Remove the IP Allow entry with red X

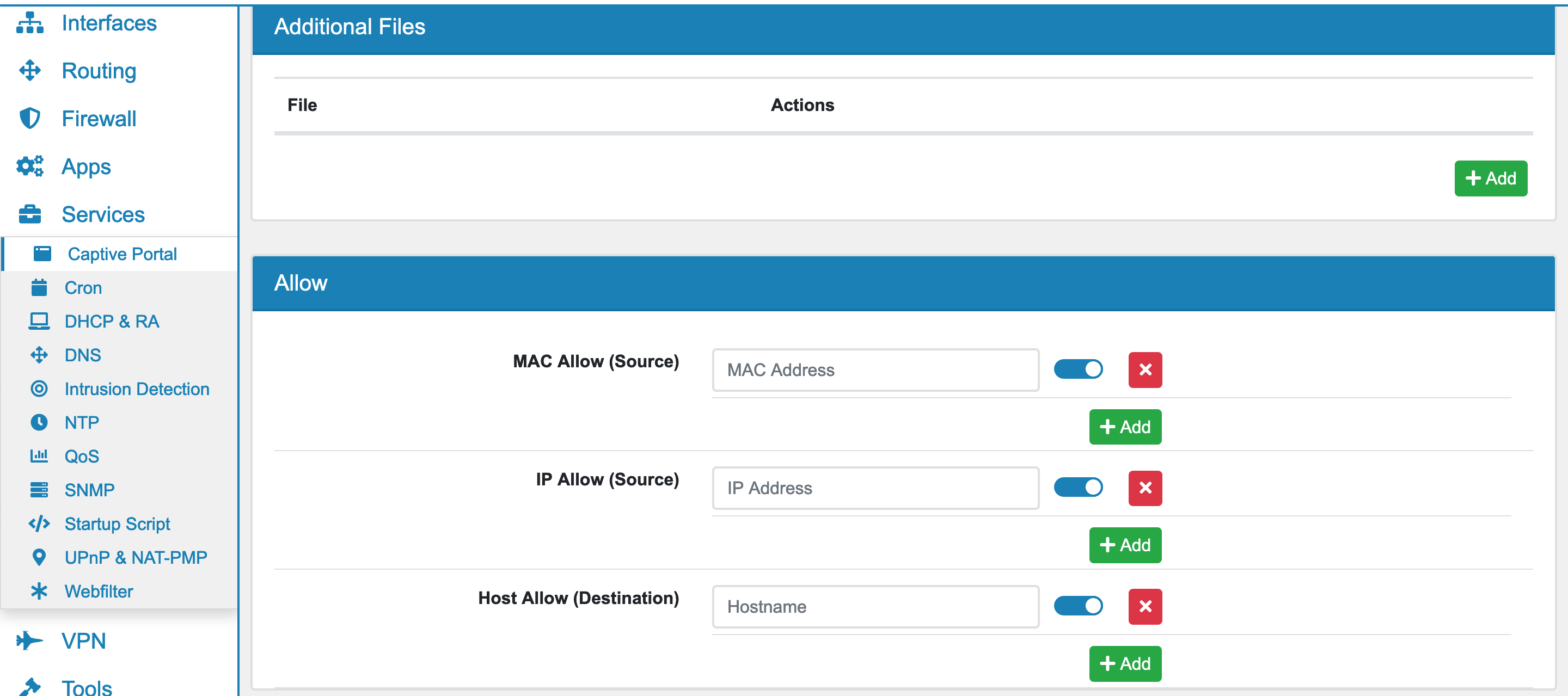[1145, 488]
